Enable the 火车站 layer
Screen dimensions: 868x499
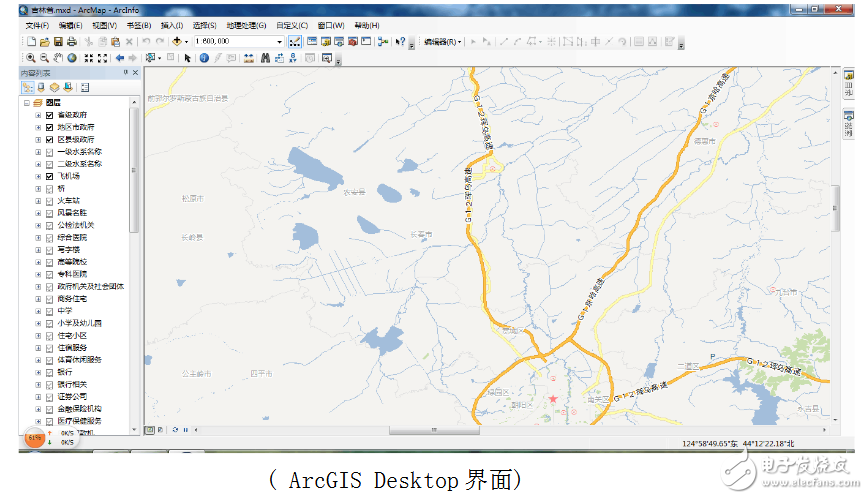pyautogui.click(x=49, y=200)
